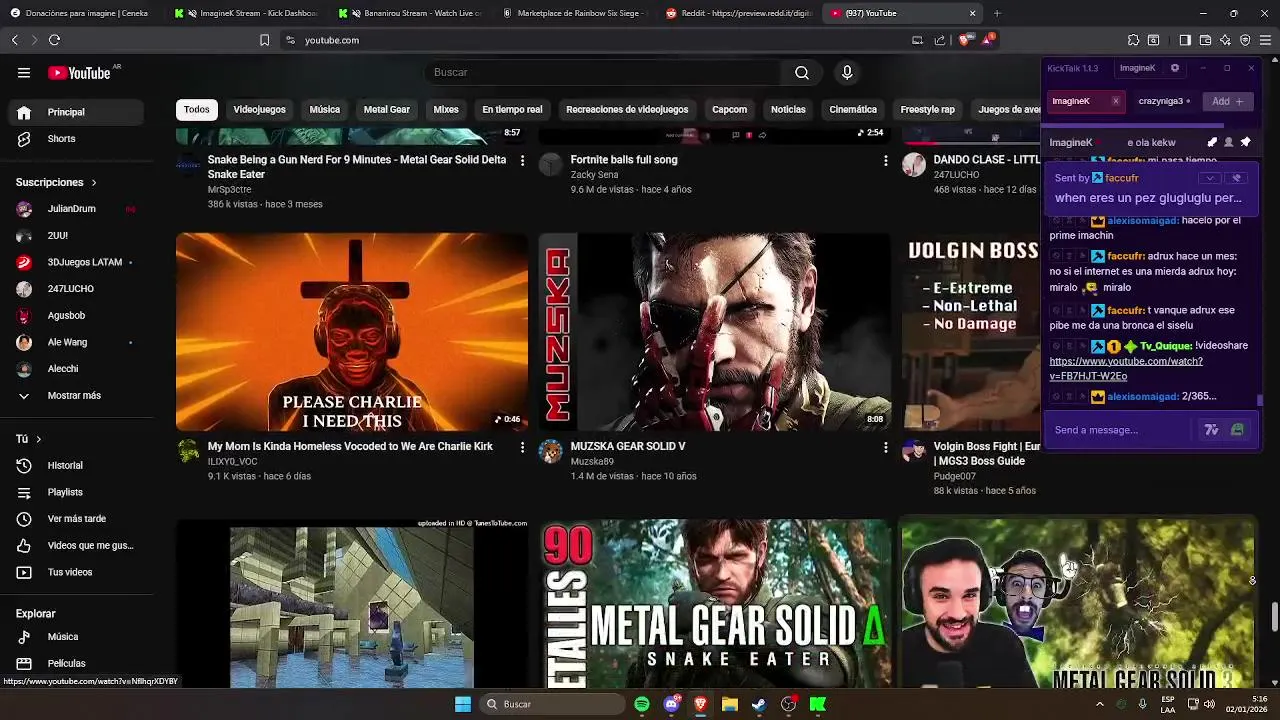Toggle browser sidebar panel icon
This screenshot has height=720, width=1280.
click(1185, 40)
